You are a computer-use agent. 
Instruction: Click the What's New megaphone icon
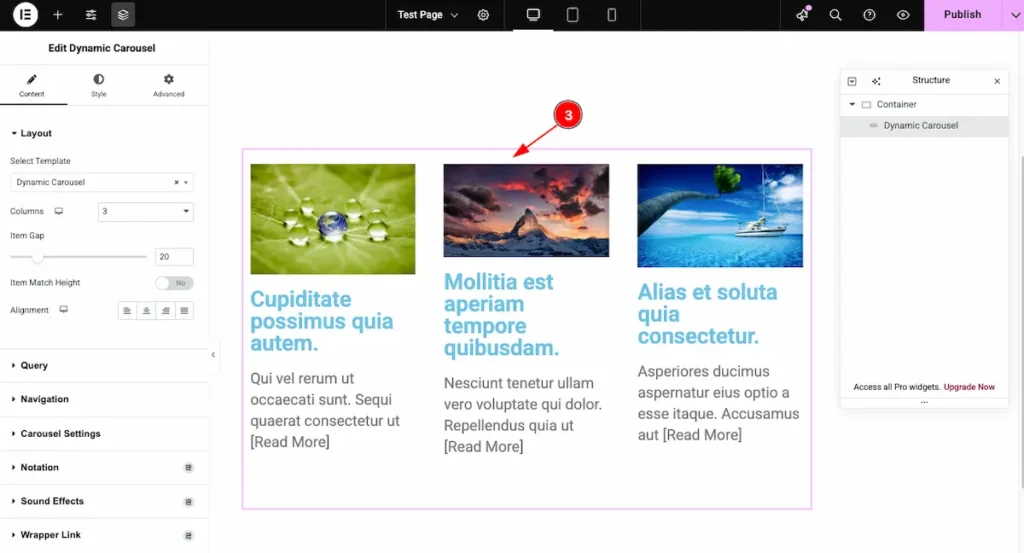tap(802, 15)
